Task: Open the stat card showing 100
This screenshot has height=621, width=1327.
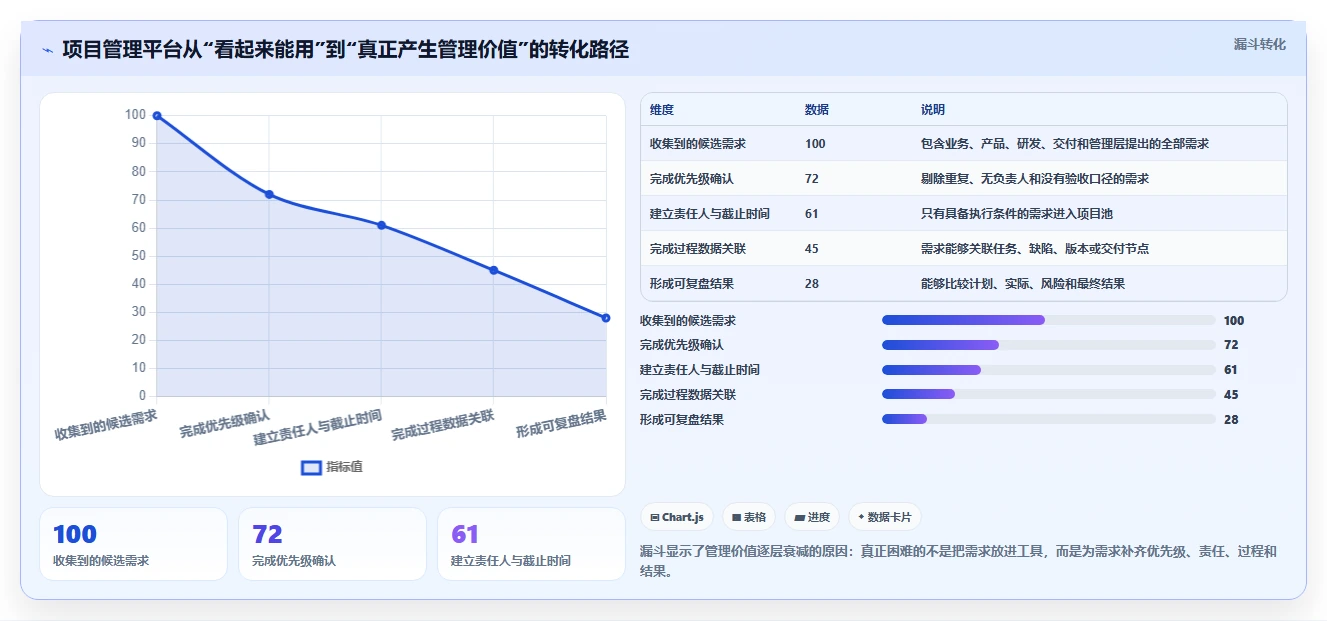Action: coord(133,544)
